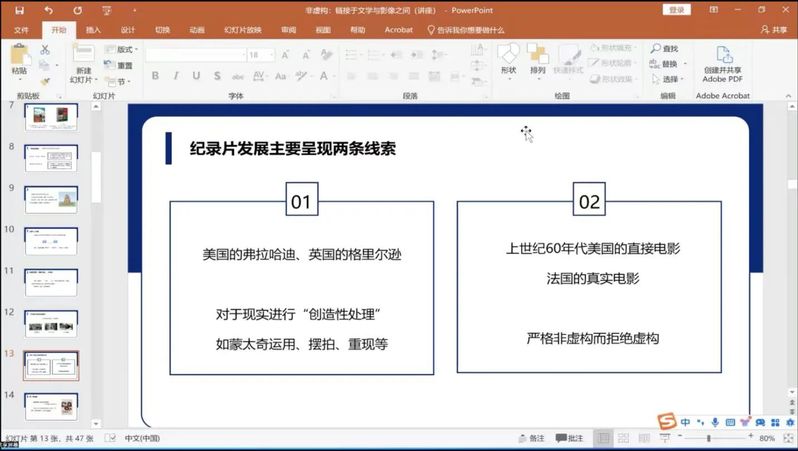This screenshot has width=798, height=451.
Task: Switch to the 插入 ribbon tab
Action: tap(93, 30)
